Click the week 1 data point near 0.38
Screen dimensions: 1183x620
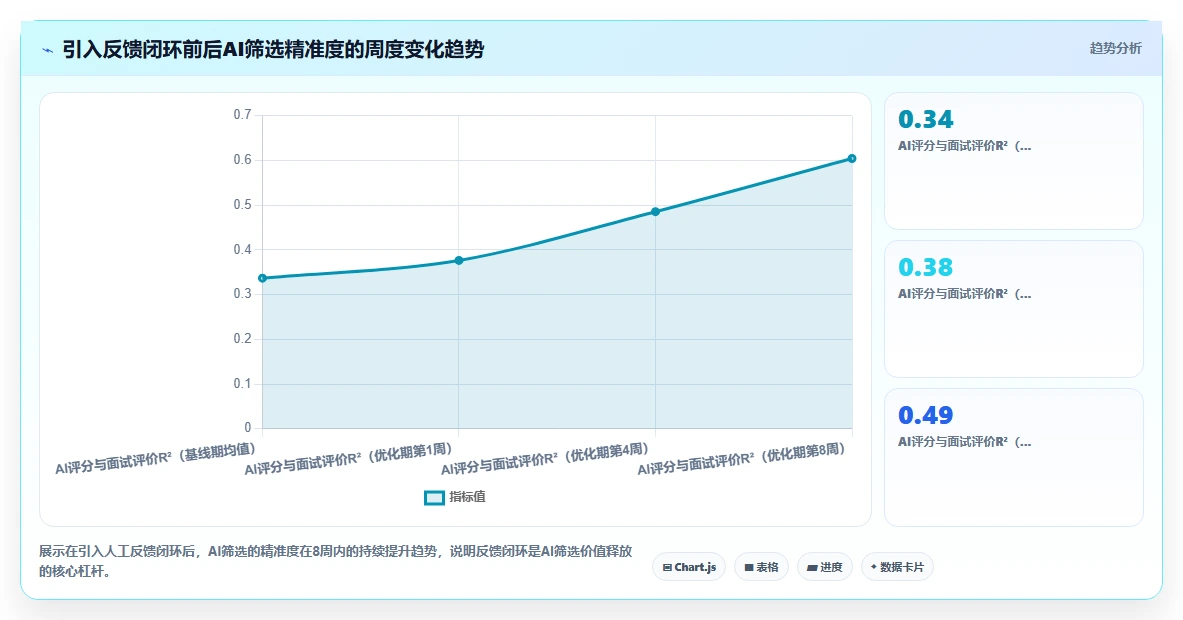point(459,260)
